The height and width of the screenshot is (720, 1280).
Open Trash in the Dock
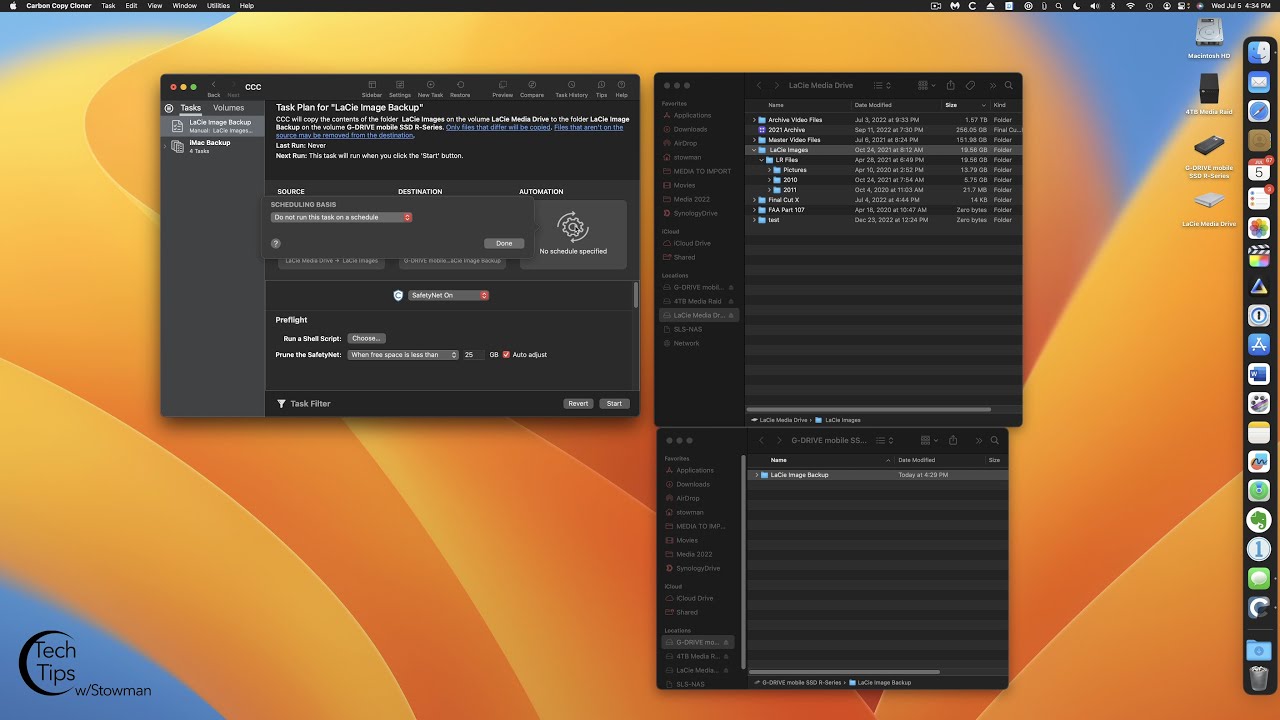[x=1258, y=680]
